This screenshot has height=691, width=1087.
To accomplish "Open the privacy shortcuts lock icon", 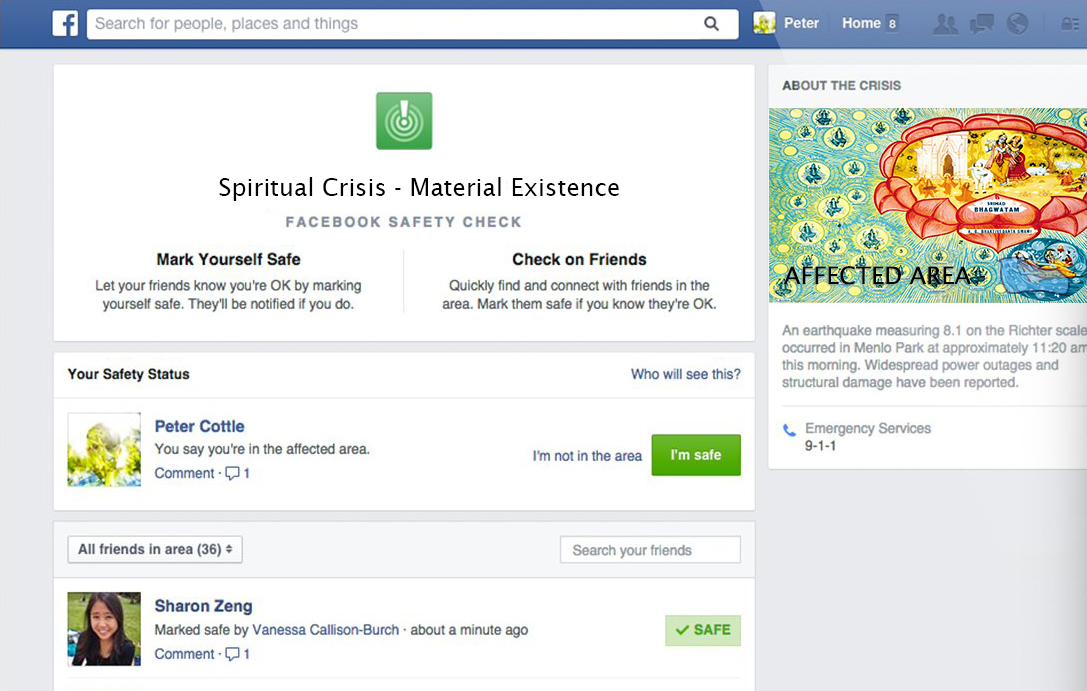I will click(x=1074, y=24).
